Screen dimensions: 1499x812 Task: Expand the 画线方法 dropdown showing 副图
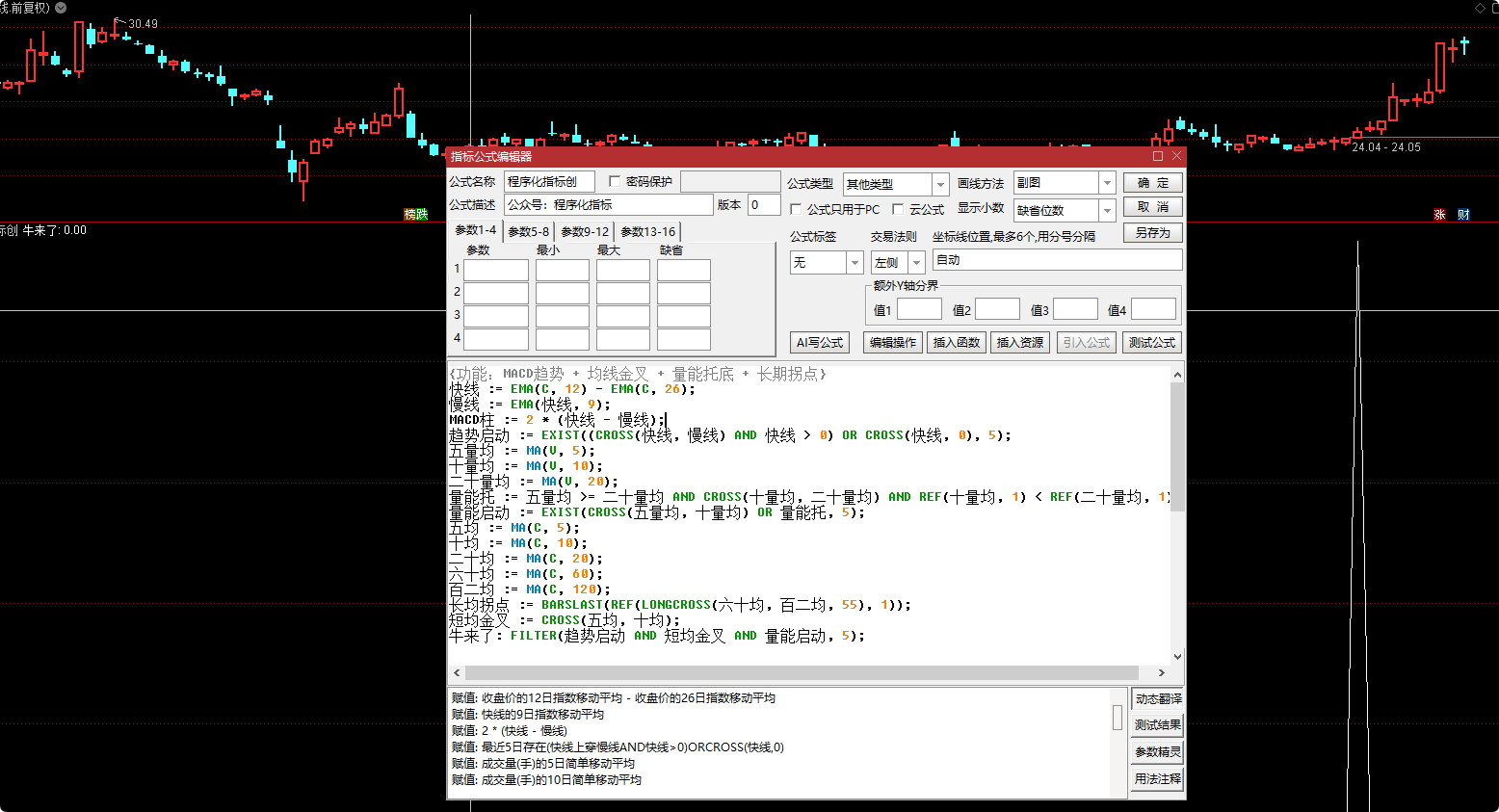(1107, 183)
